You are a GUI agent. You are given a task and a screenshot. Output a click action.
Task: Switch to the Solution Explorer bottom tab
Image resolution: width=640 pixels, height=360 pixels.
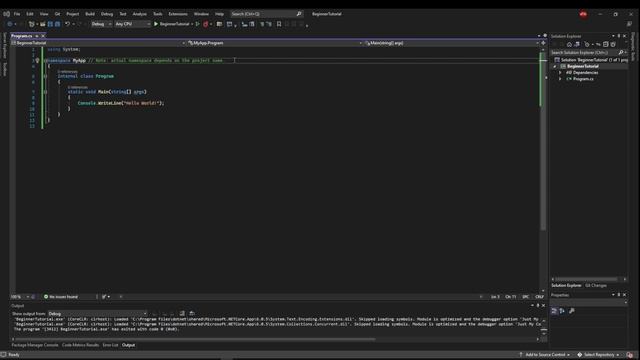(x=566, y=285)
